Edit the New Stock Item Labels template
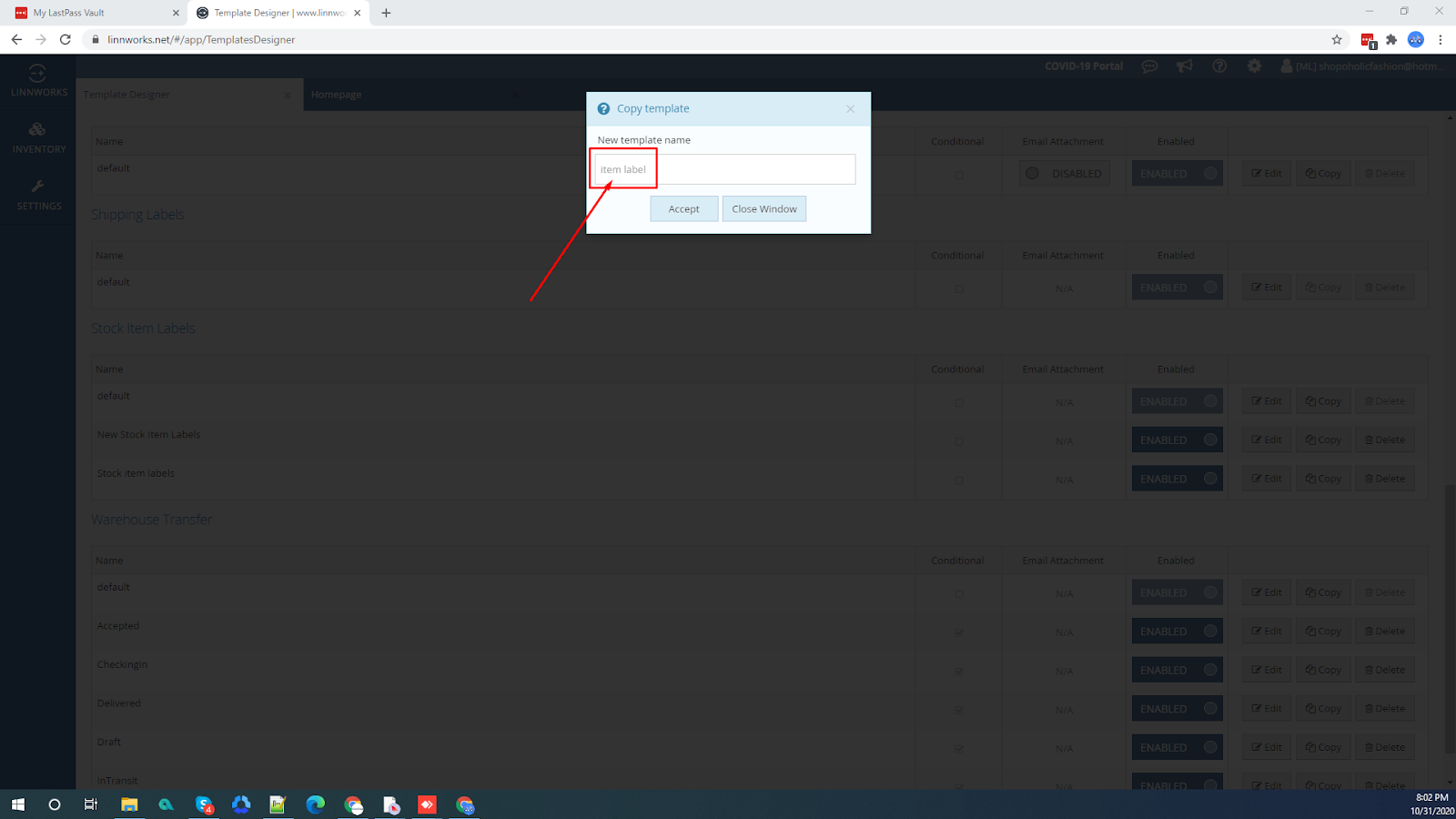The image size is (1456, 819). (x=1267, y=440)
